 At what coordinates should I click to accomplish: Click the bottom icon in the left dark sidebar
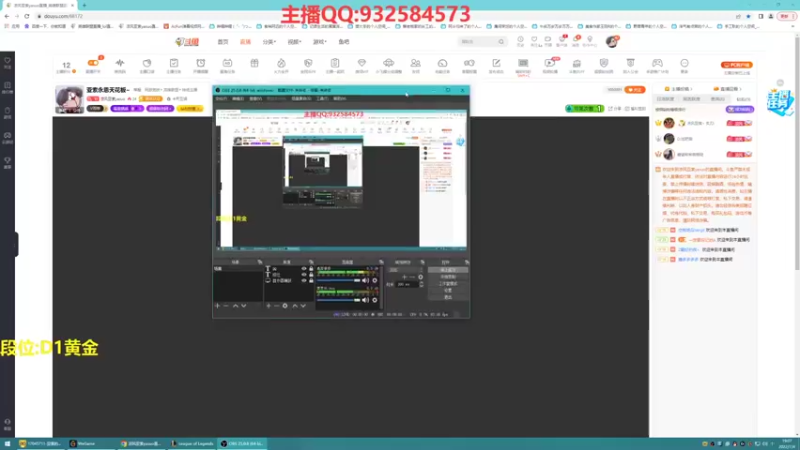tap(7, 424)
